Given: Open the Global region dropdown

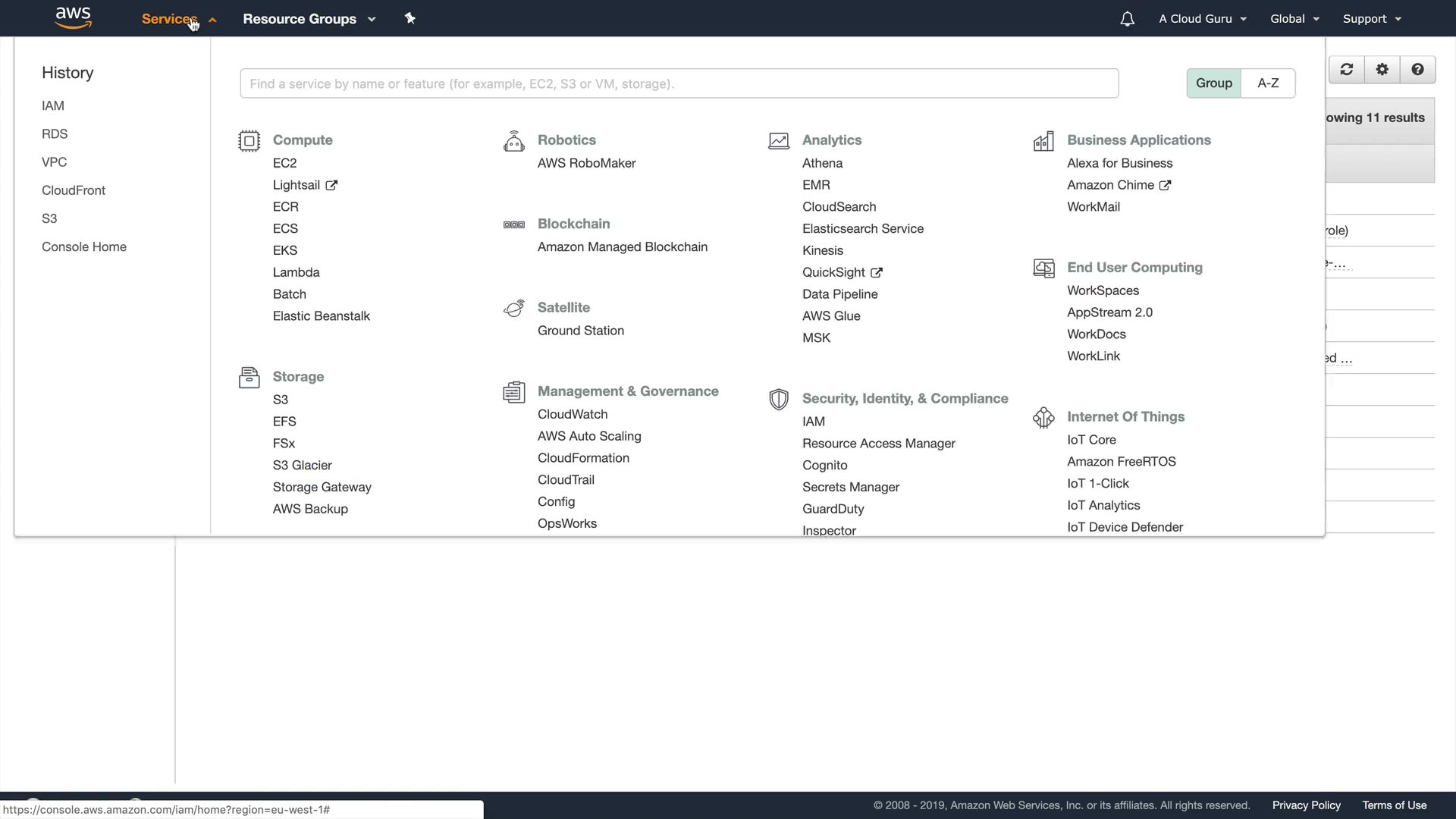Looking at the screenshot, I should coord(1294,19).
